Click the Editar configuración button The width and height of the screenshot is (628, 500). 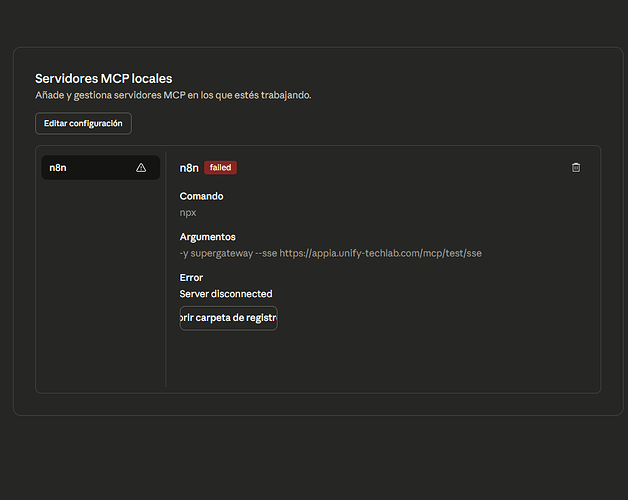pos(83,123)
